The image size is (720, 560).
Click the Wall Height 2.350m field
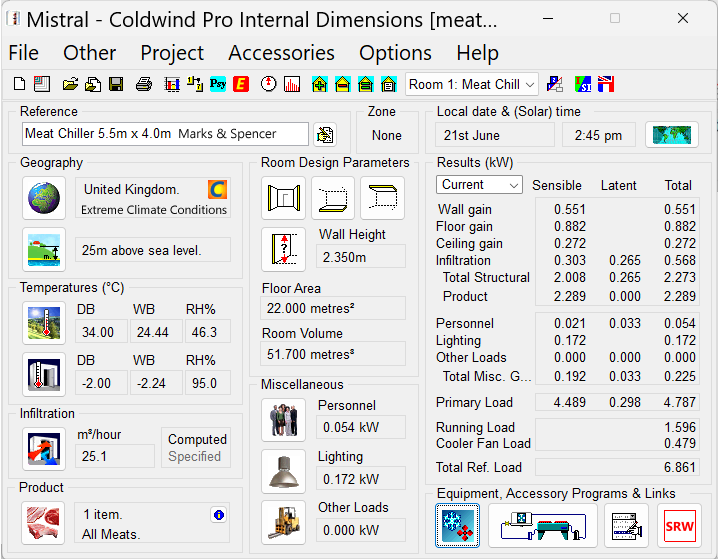[361, 257]
